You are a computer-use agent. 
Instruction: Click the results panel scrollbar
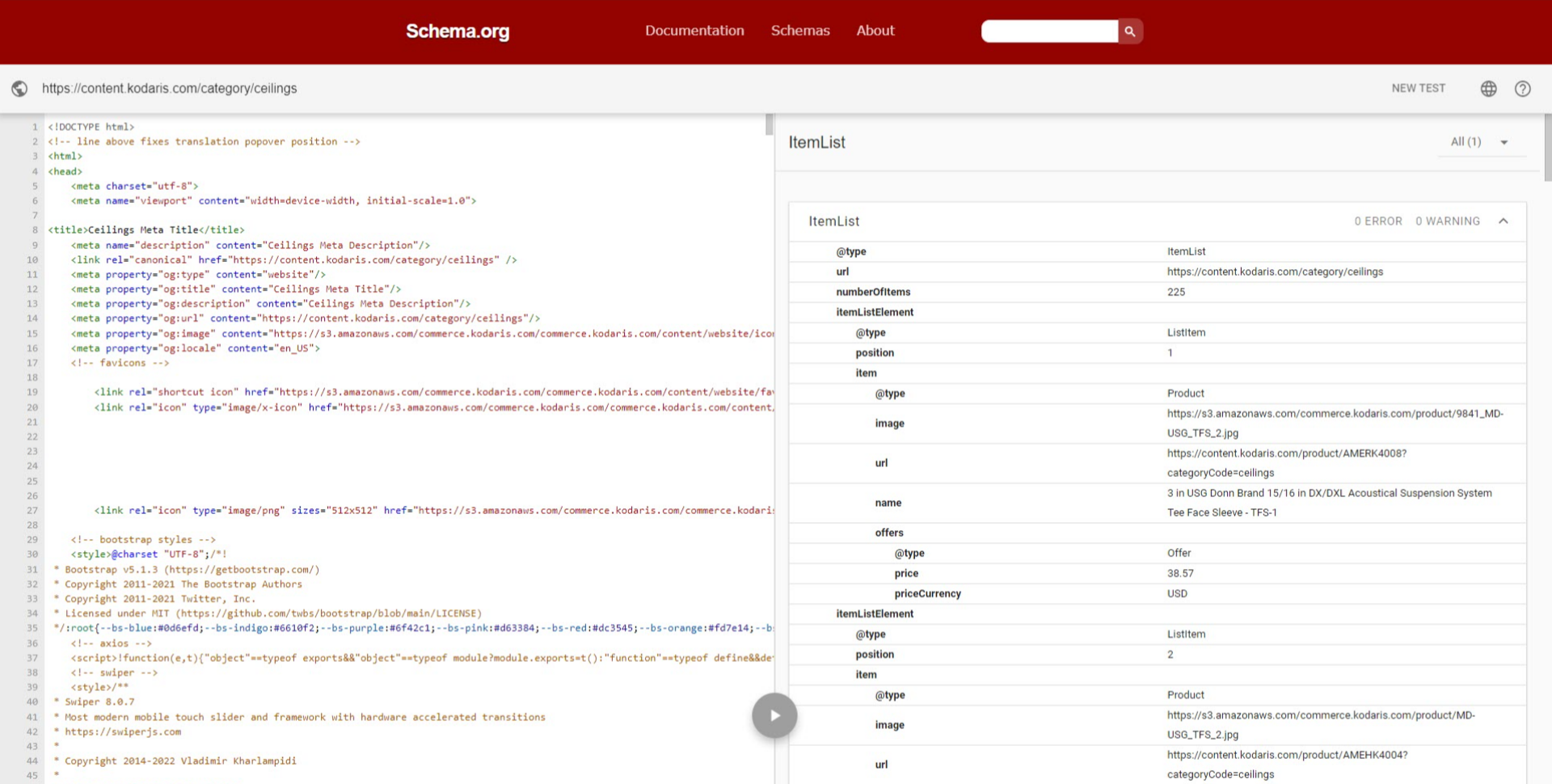click(1547, 147)
